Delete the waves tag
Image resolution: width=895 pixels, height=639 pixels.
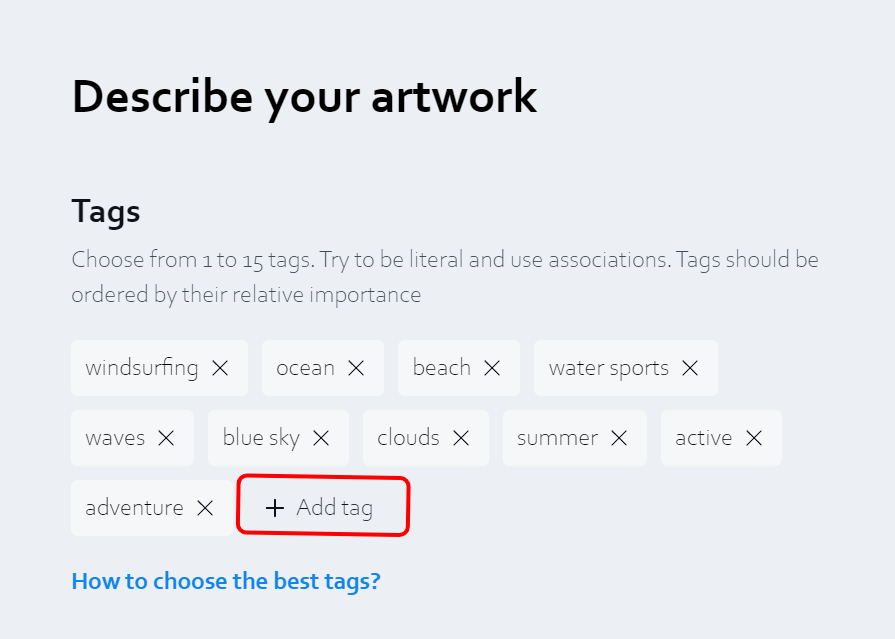click(166, 438)
